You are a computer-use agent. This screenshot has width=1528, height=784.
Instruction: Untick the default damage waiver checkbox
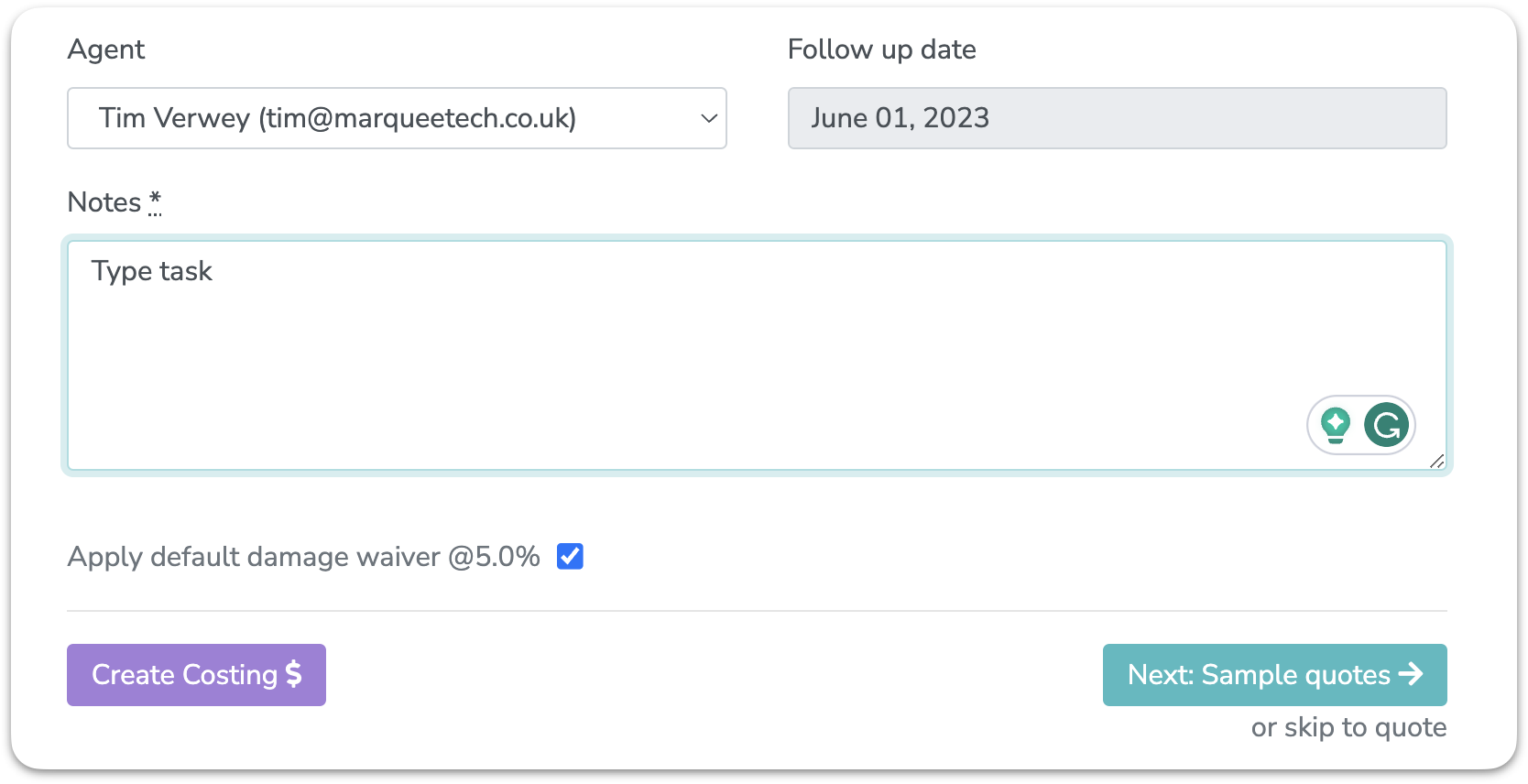point(570,556)
